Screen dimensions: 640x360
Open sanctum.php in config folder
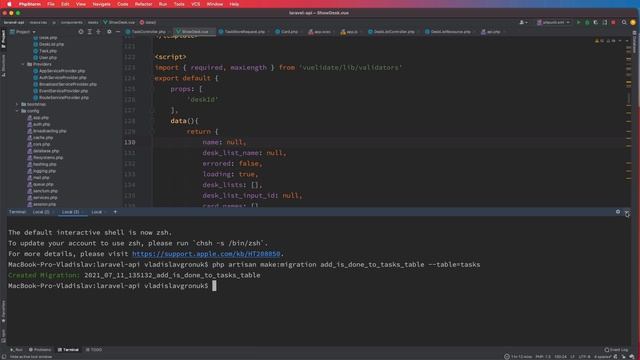43,191
